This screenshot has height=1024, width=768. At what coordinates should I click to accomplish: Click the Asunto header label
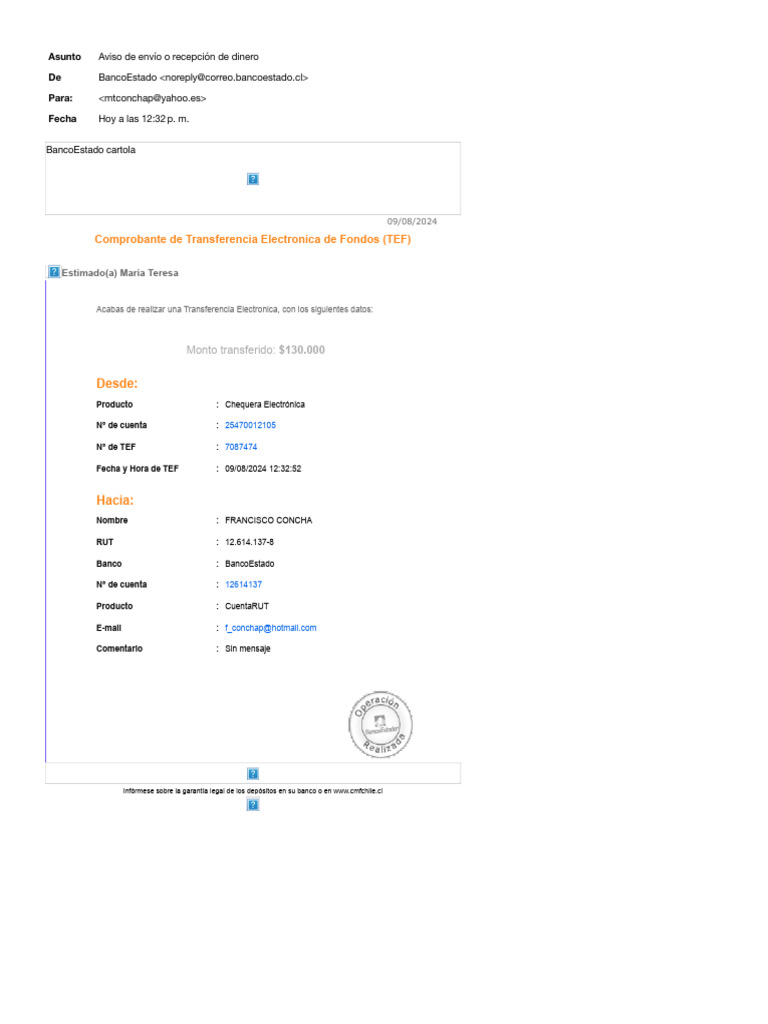point(65,57)
